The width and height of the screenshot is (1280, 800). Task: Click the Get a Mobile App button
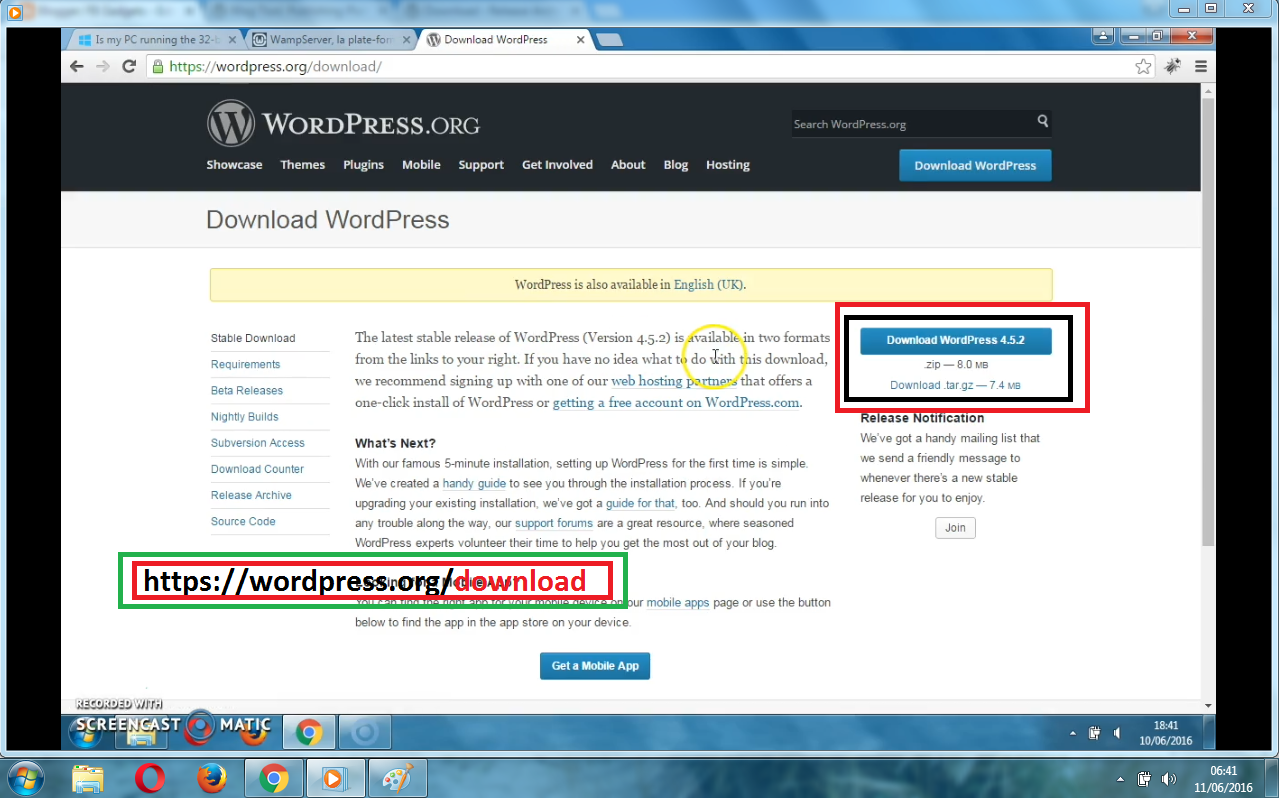click(595, 665)
